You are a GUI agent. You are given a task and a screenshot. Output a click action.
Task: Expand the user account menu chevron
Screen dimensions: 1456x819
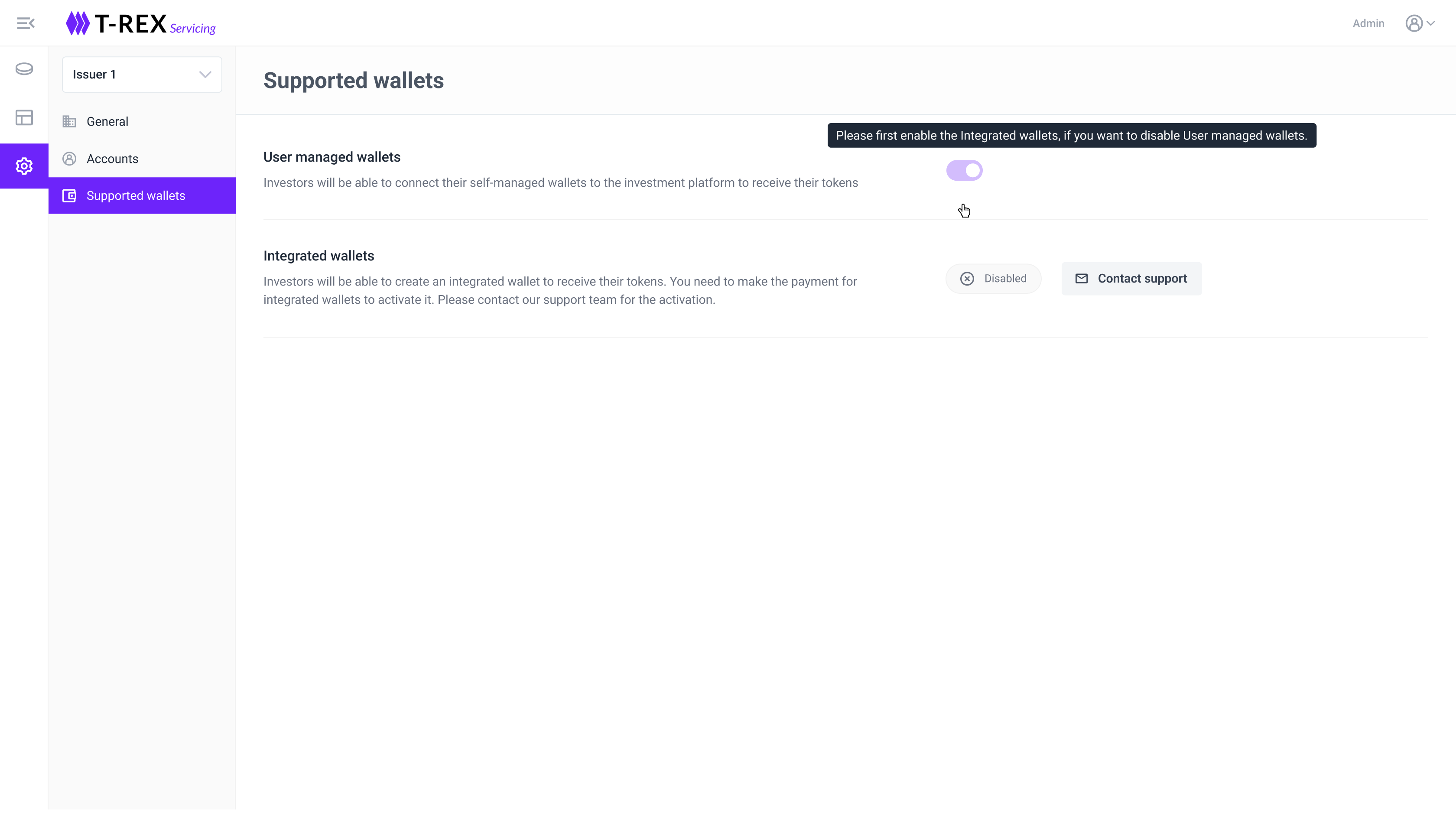pos(1431,23)
